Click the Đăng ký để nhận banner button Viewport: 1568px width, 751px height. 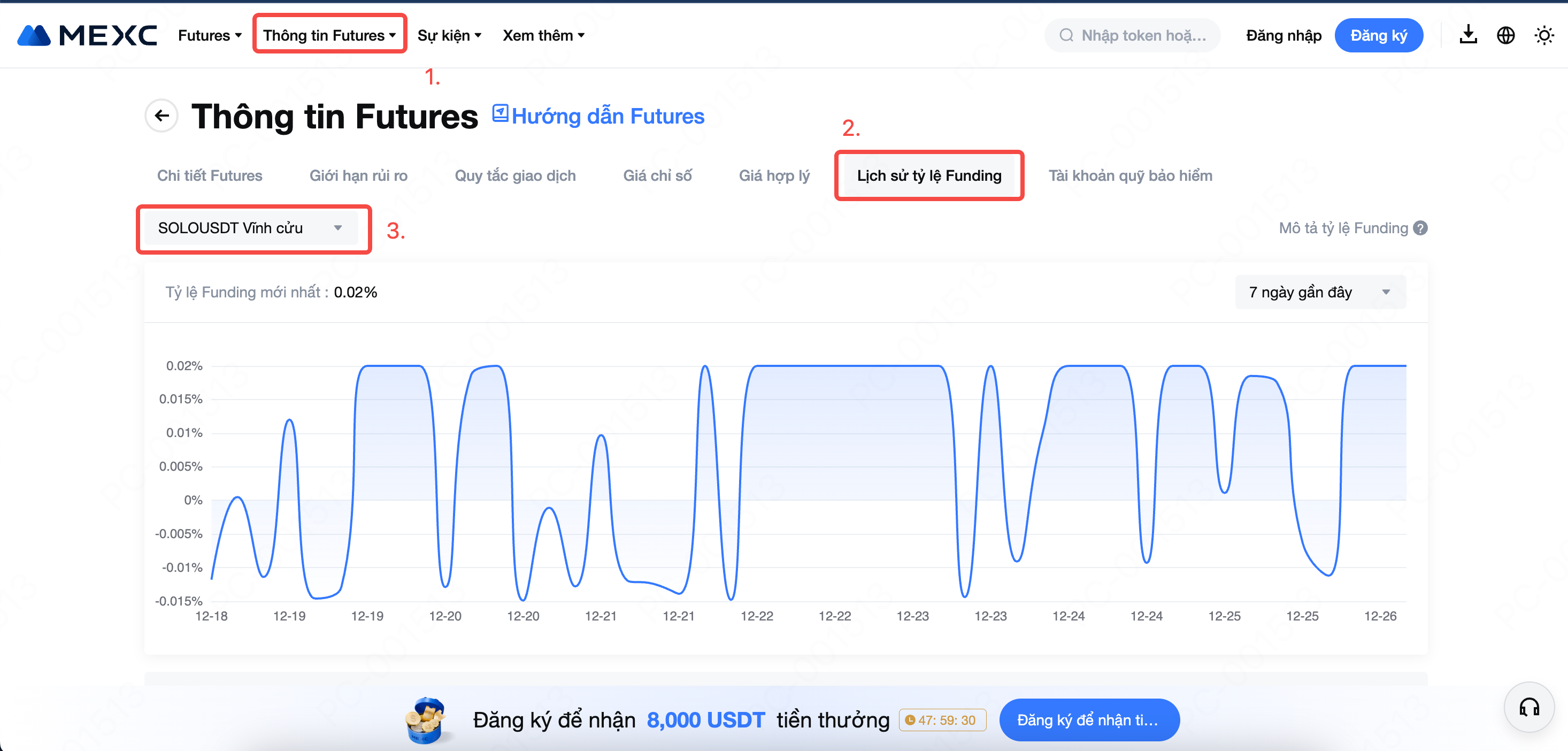[x=1088, y=720]
